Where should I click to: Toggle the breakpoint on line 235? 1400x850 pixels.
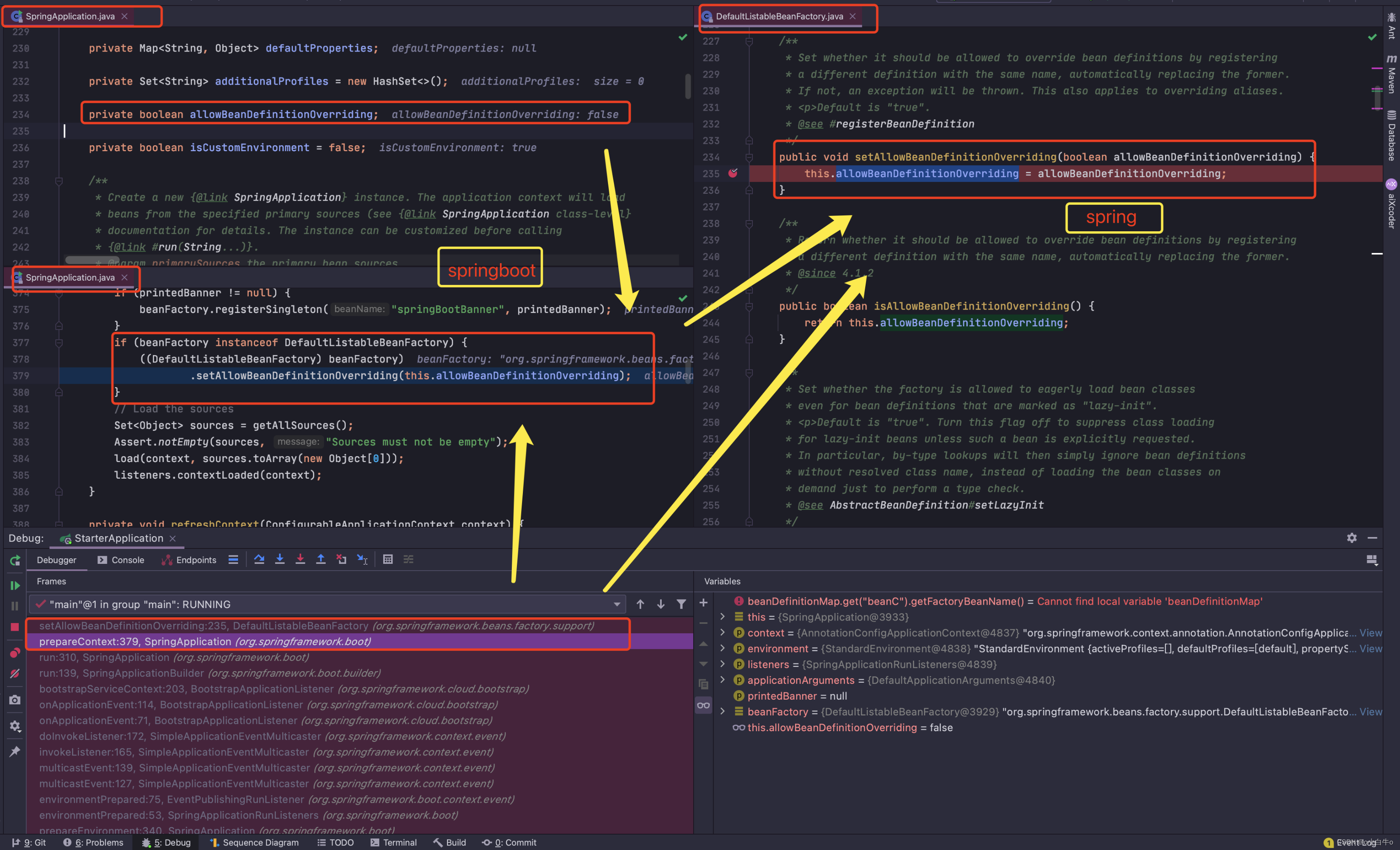733,173
